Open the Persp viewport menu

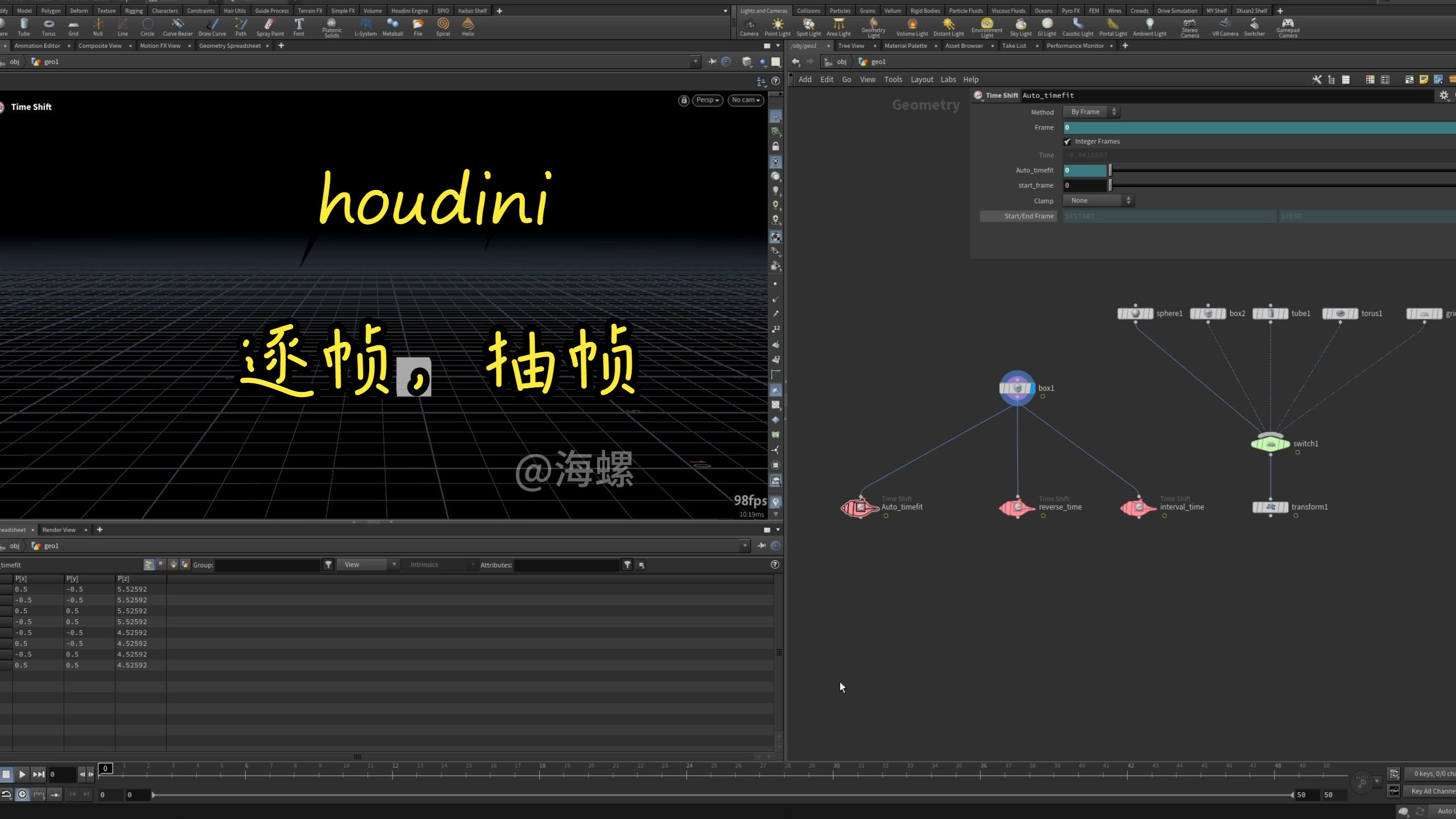coord(708,100)
